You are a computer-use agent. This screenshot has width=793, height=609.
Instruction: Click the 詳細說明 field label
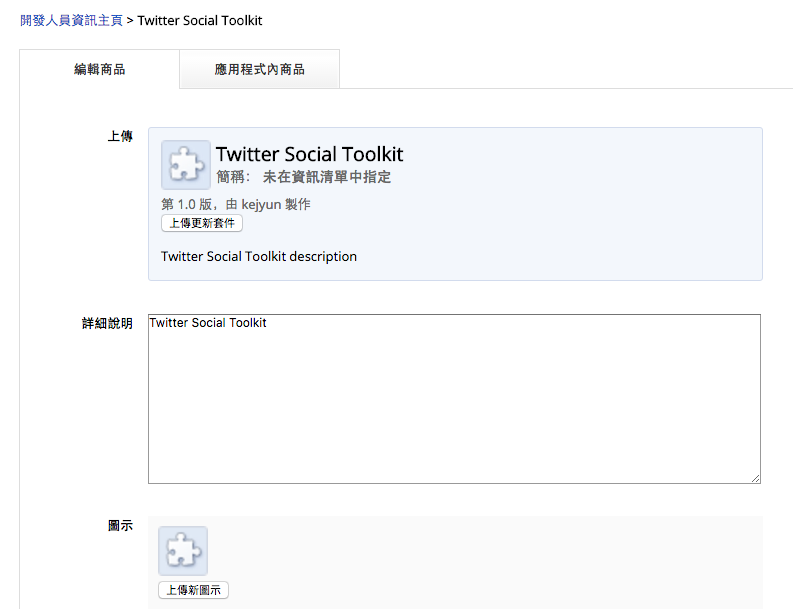pos(107,324)
